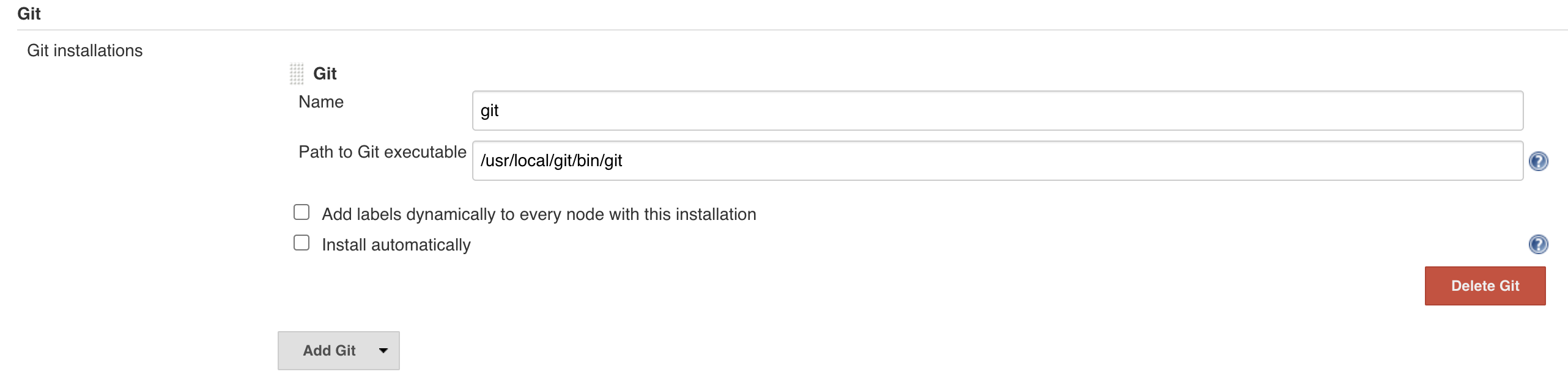Click the drag handle beside the Git installation

297,74
